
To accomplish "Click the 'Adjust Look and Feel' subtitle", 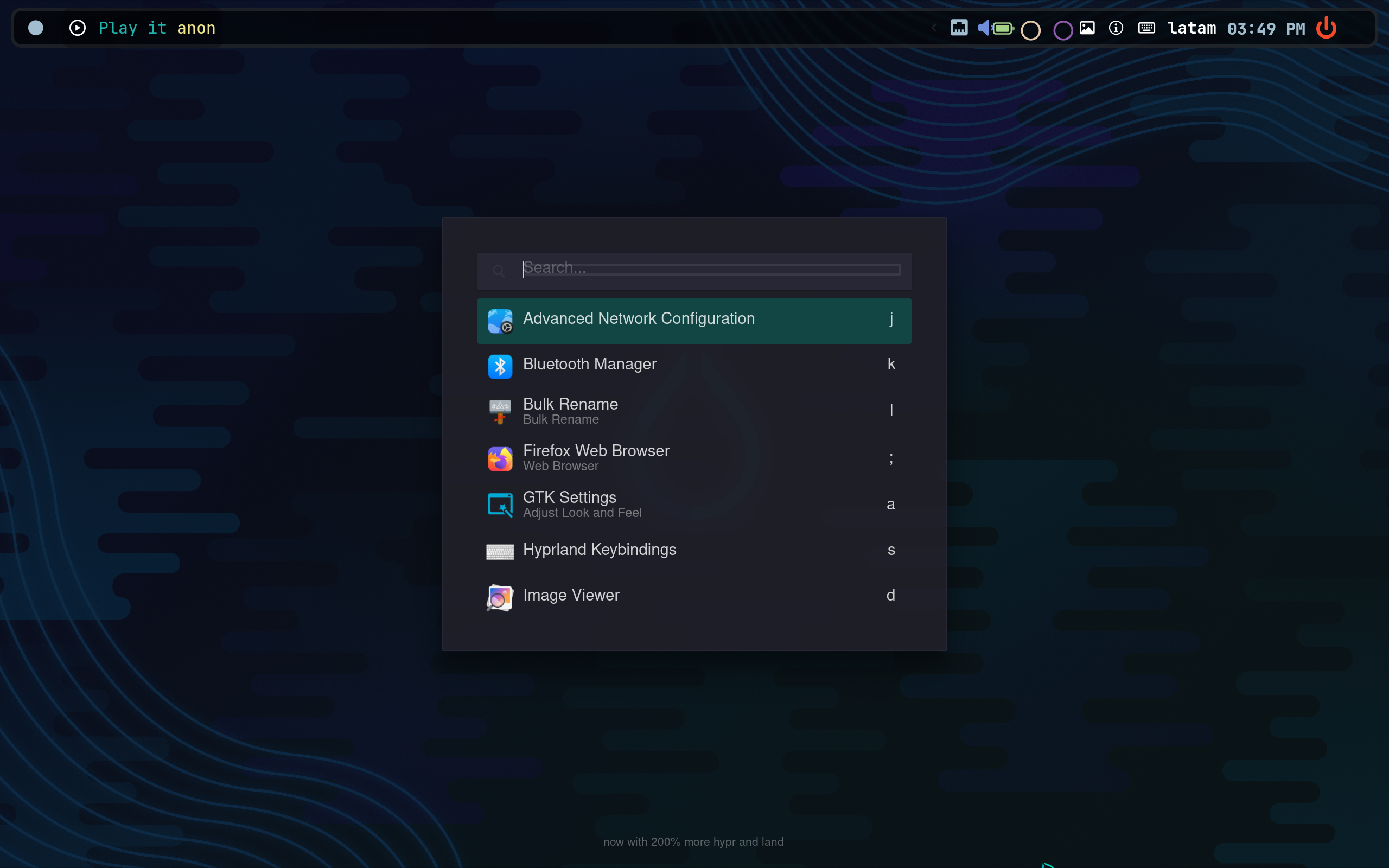I will tap(583, 513).
